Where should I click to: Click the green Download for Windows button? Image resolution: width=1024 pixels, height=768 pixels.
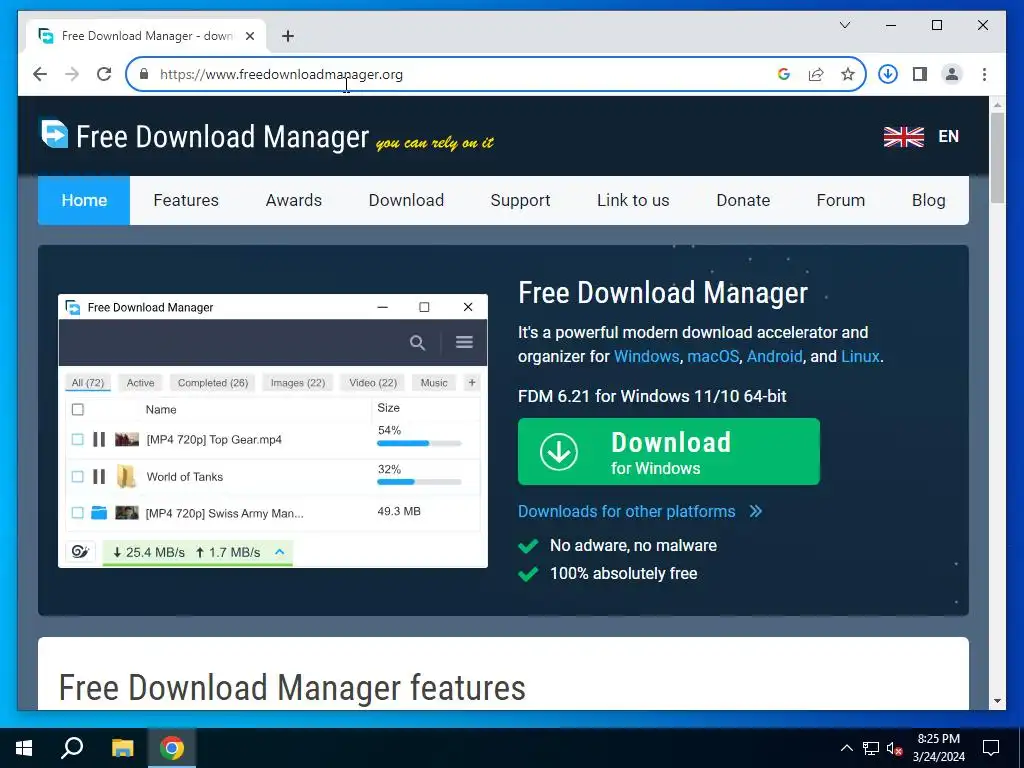click(x=669, y=452)
